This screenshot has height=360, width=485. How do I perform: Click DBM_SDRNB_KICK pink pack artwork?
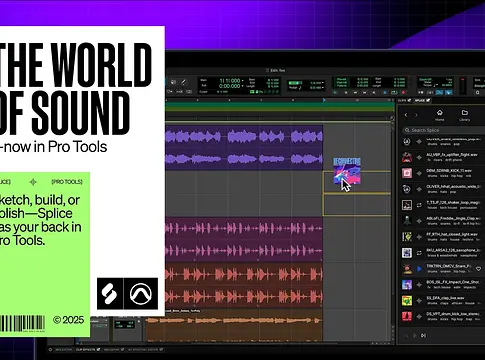[x=407, y=173]
